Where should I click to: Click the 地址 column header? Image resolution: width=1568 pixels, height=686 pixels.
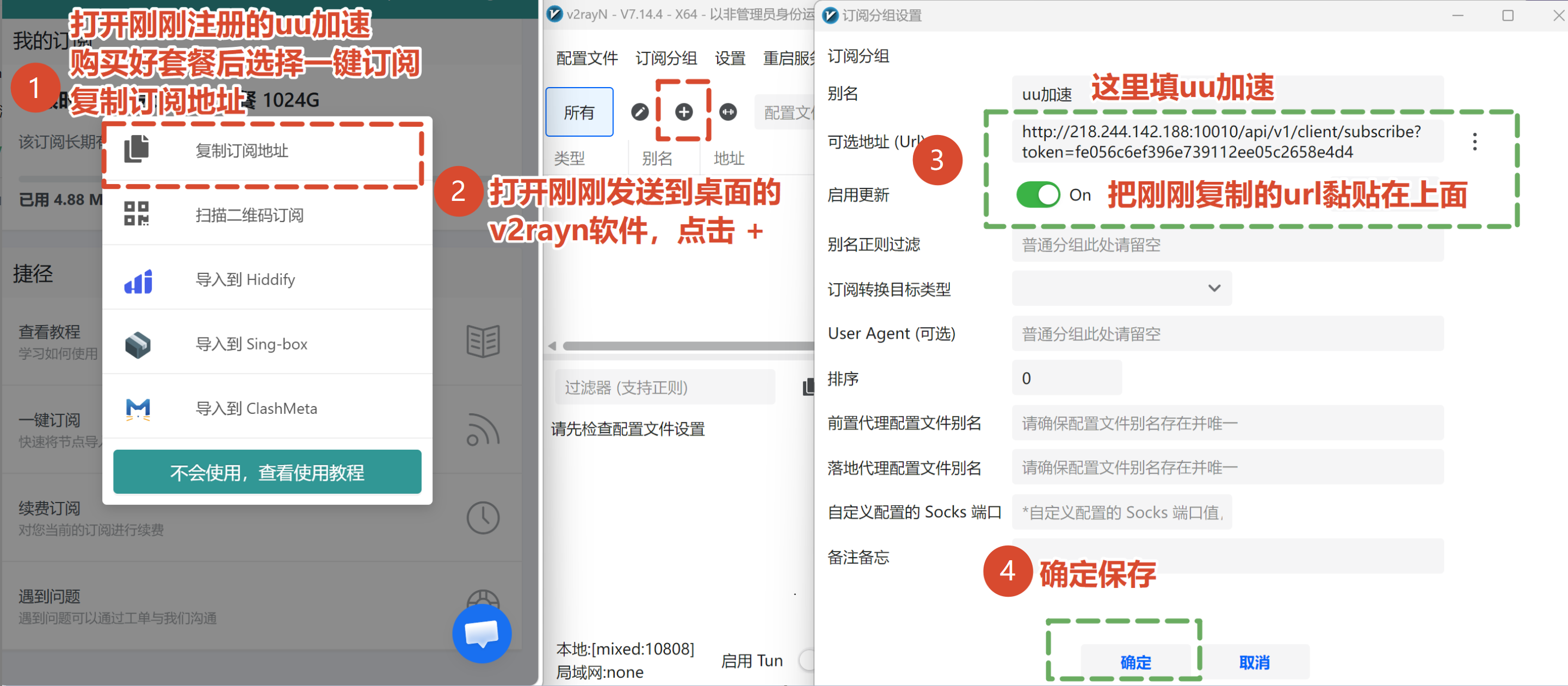click(729, 158)
